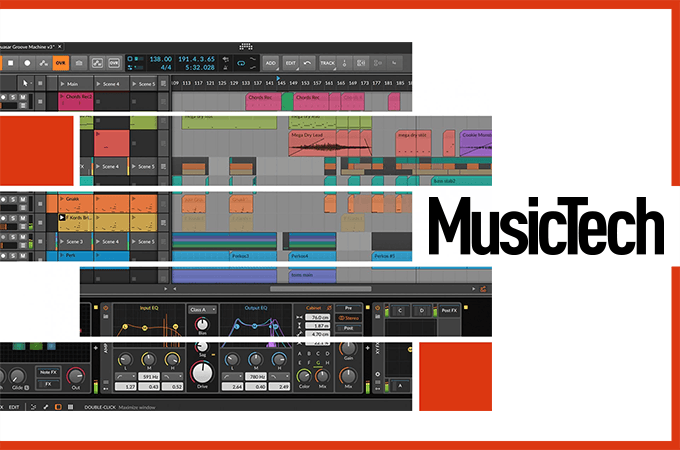Click the right scroll arrow of arranger

pyautogui.click(x=473, y=289)
